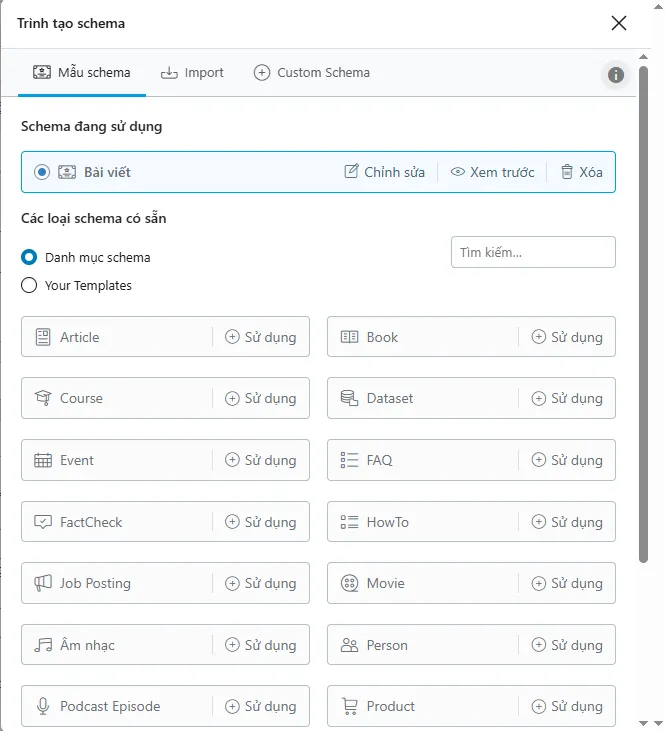The width and height of the screenshot is (665, 731).
Task: Preview schema with Xem trước
Action: 492,172
